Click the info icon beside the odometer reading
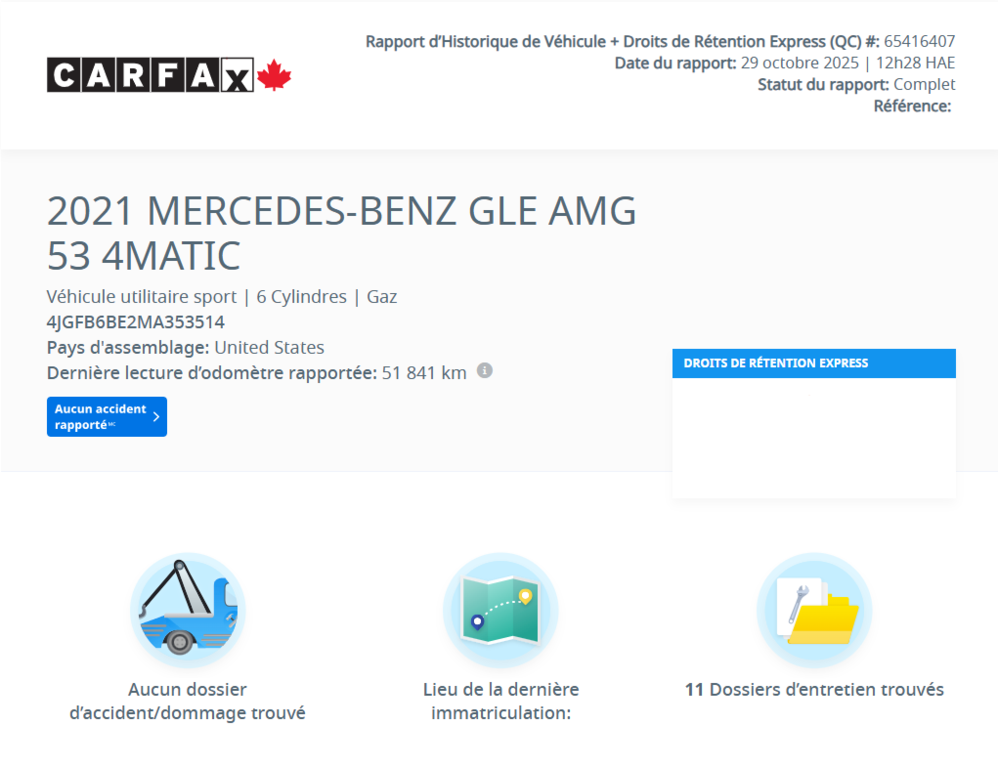998x768 pixels. point(486,371)
